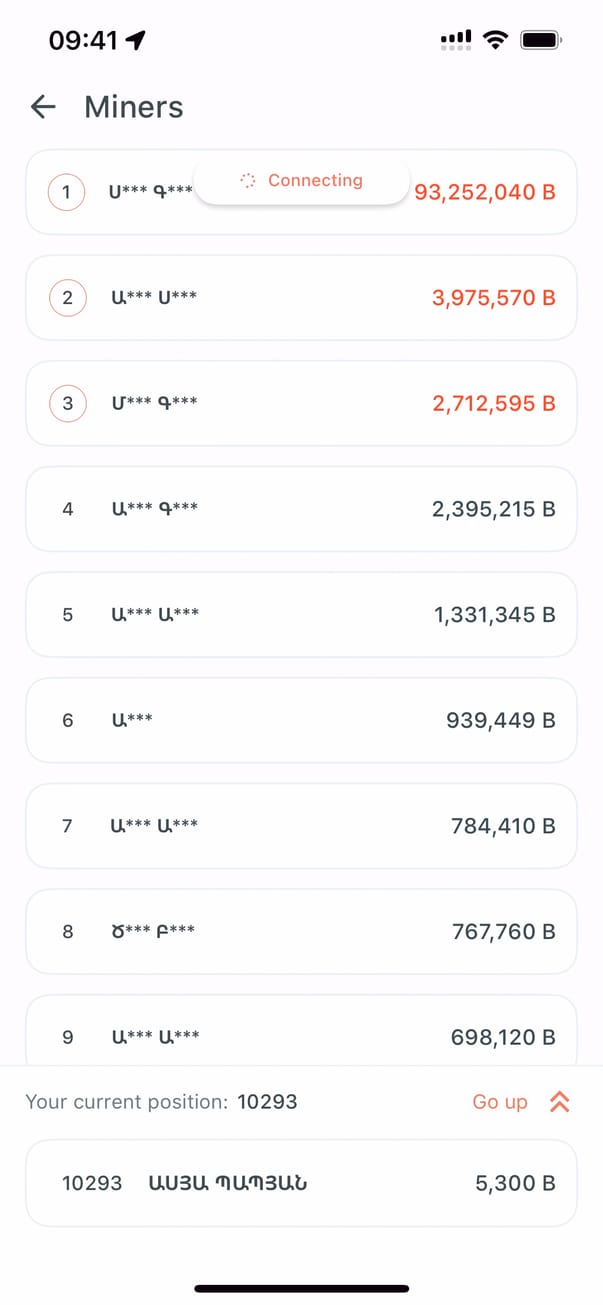Image resolution: width=603 pixels, height=1305 pixels.
Task: Tap the 3,975,570 B balance amount
Action: [x=493, y=298]
